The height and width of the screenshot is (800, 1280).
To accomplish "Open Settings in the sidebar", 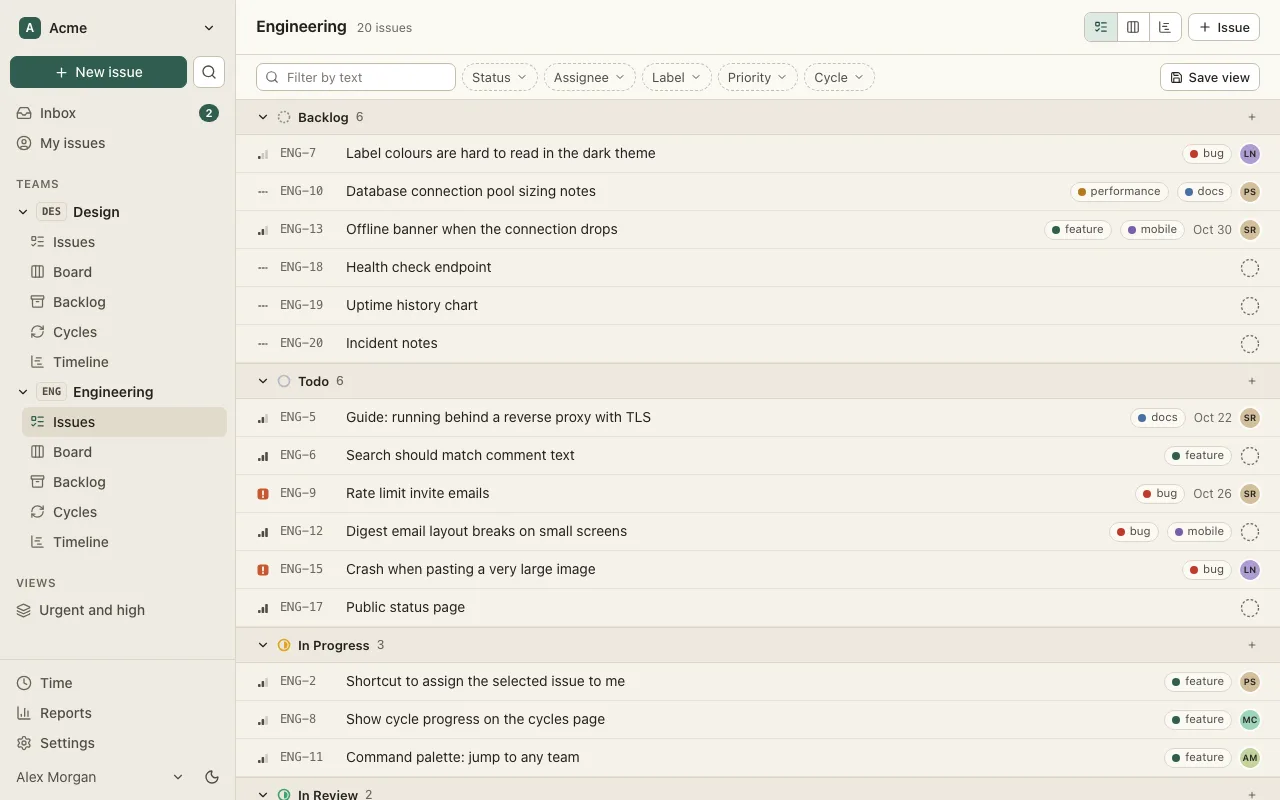I will 118,743.
